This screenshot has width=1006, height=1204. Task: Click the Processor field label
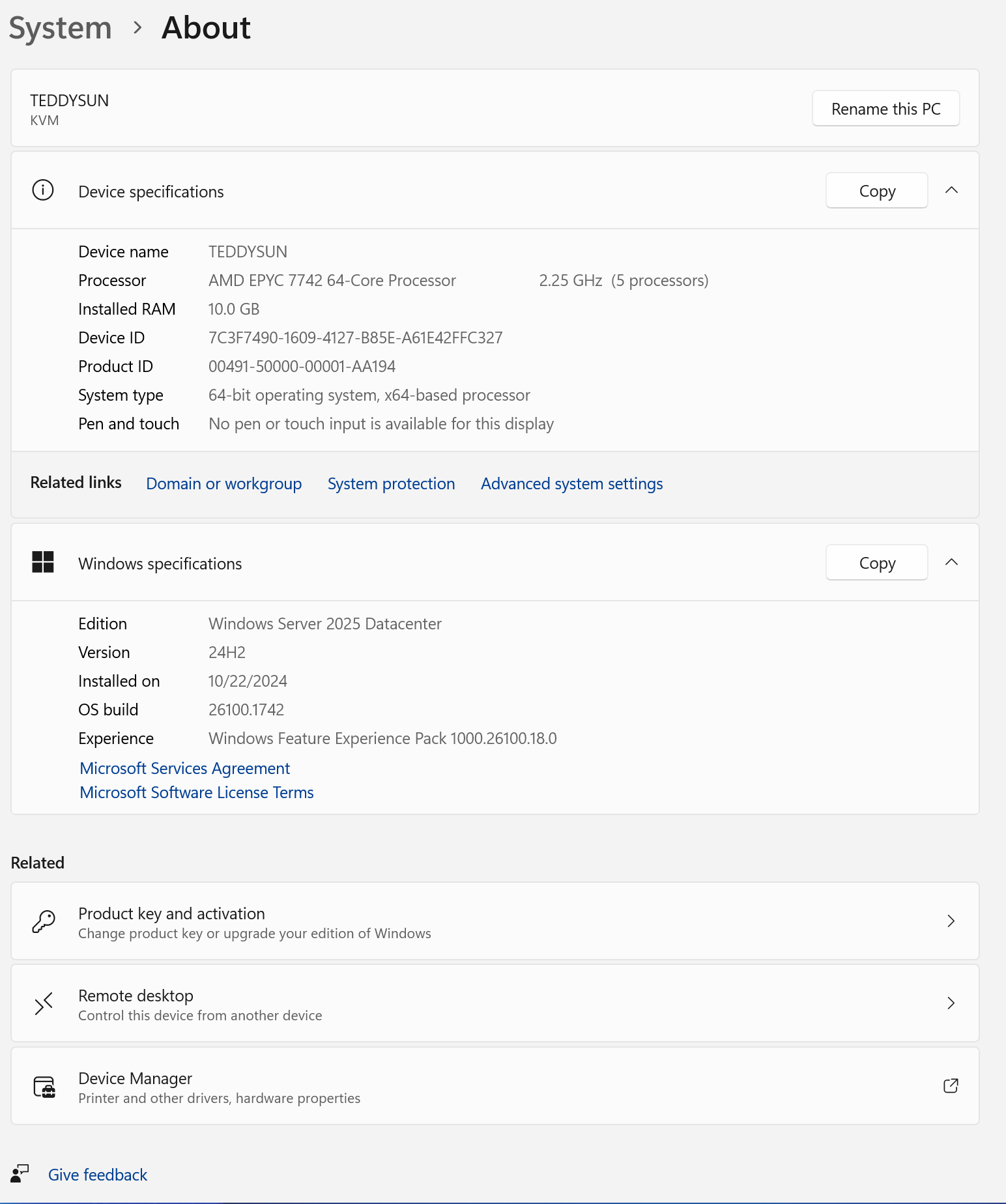click(112, 280)
